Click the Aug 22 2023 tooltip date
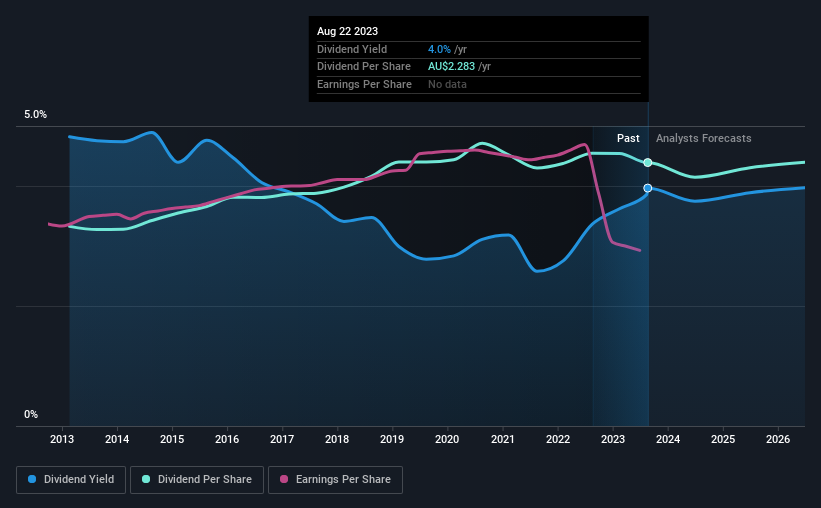821x508 pixels. point(347,31)
